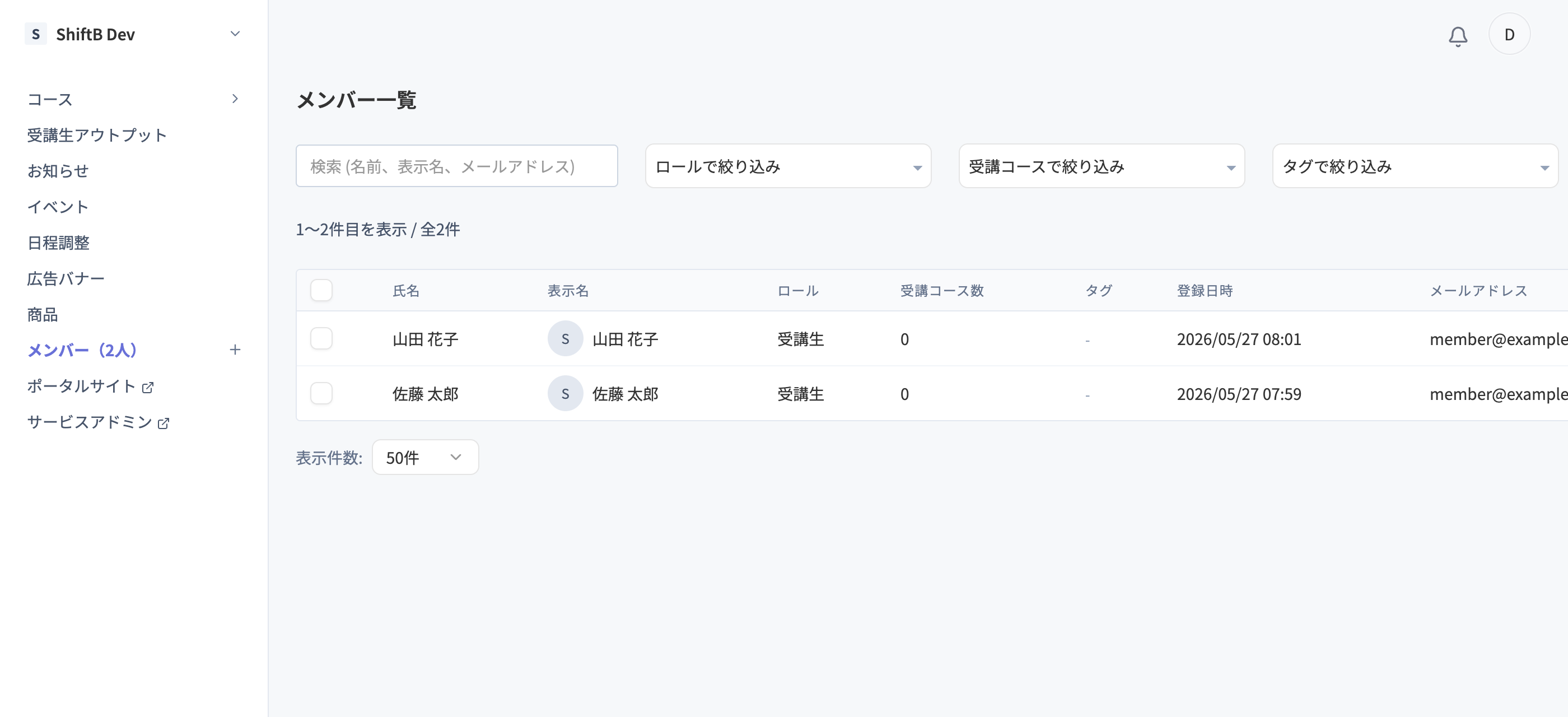Click the course count 0 for 山田 花子
Image resolution: width=1568 pixels, height=717 pixels.
904,339
